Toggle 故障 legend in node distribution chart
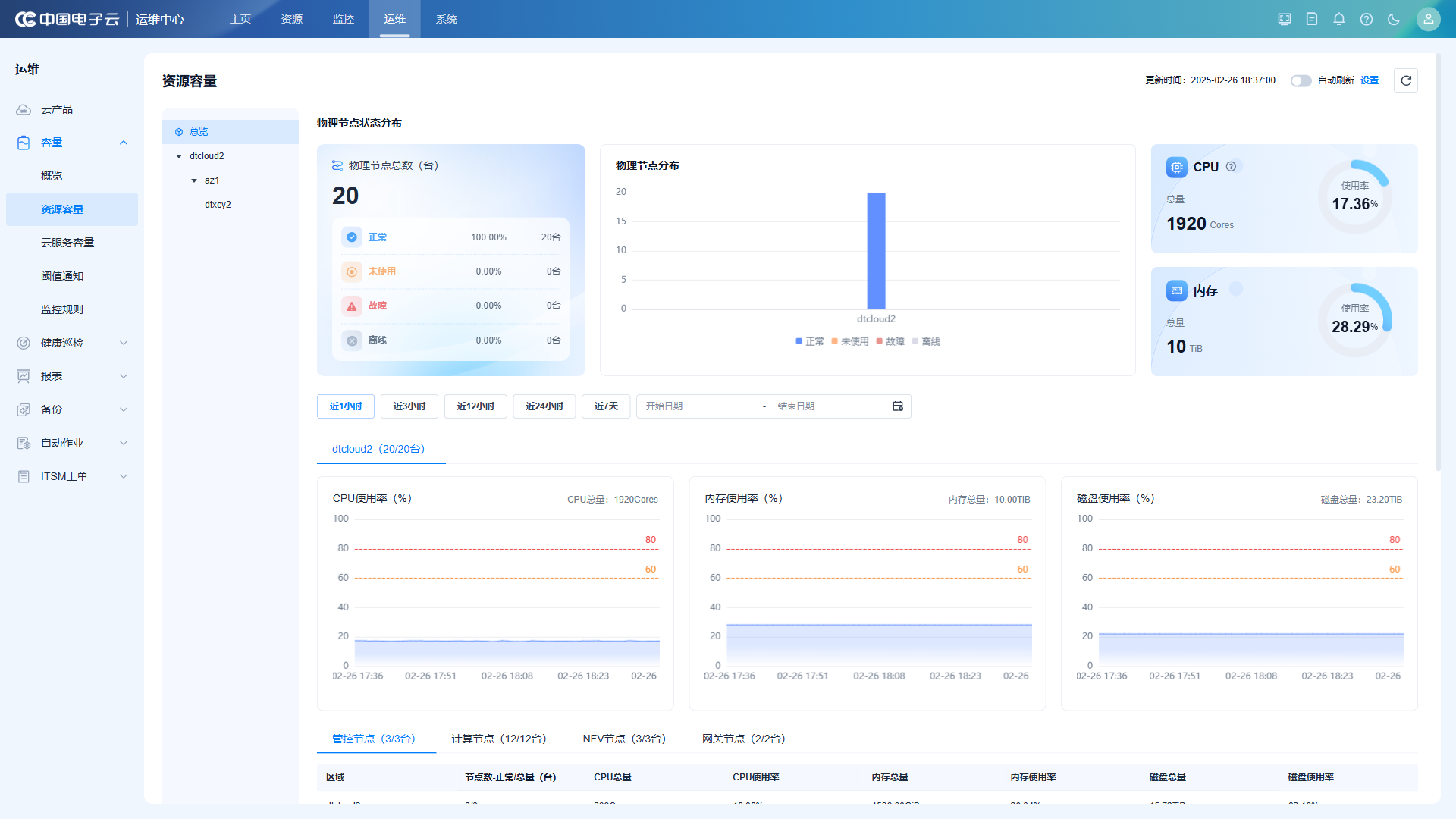 tap(890, 341)
